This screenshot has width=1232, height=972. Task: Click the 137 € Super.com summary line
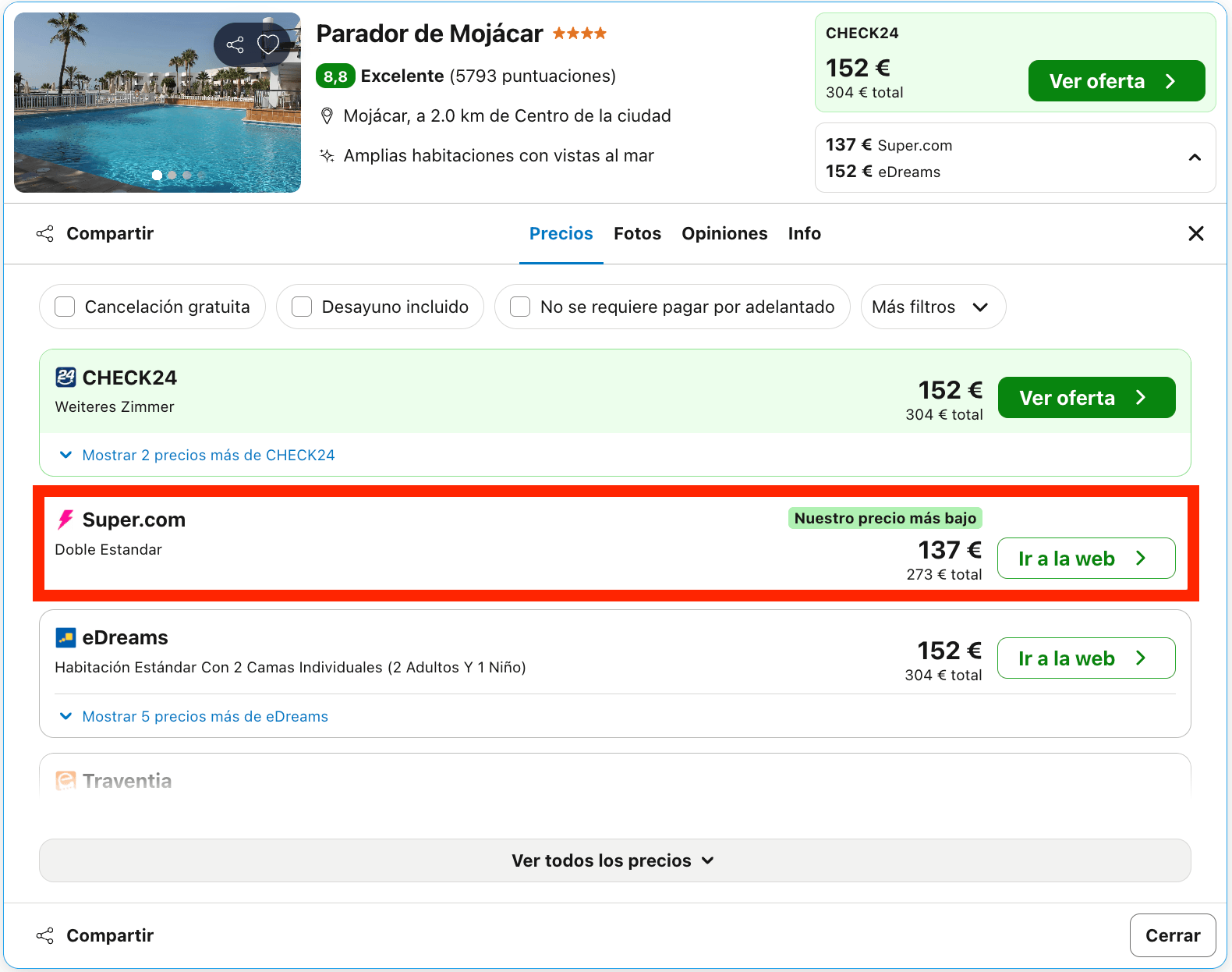[889, 145]
